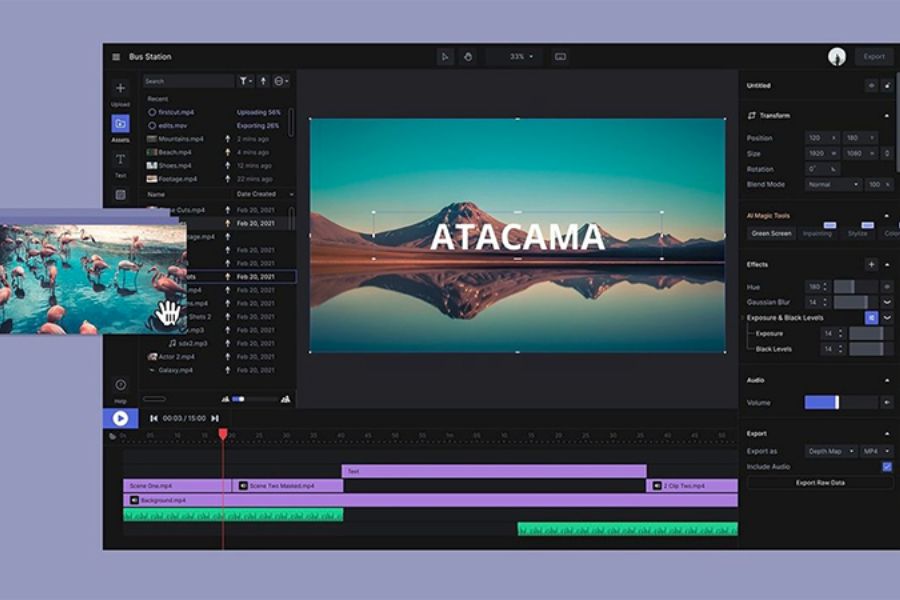Add a new effect with plus icon

click(x=870, y=264)
